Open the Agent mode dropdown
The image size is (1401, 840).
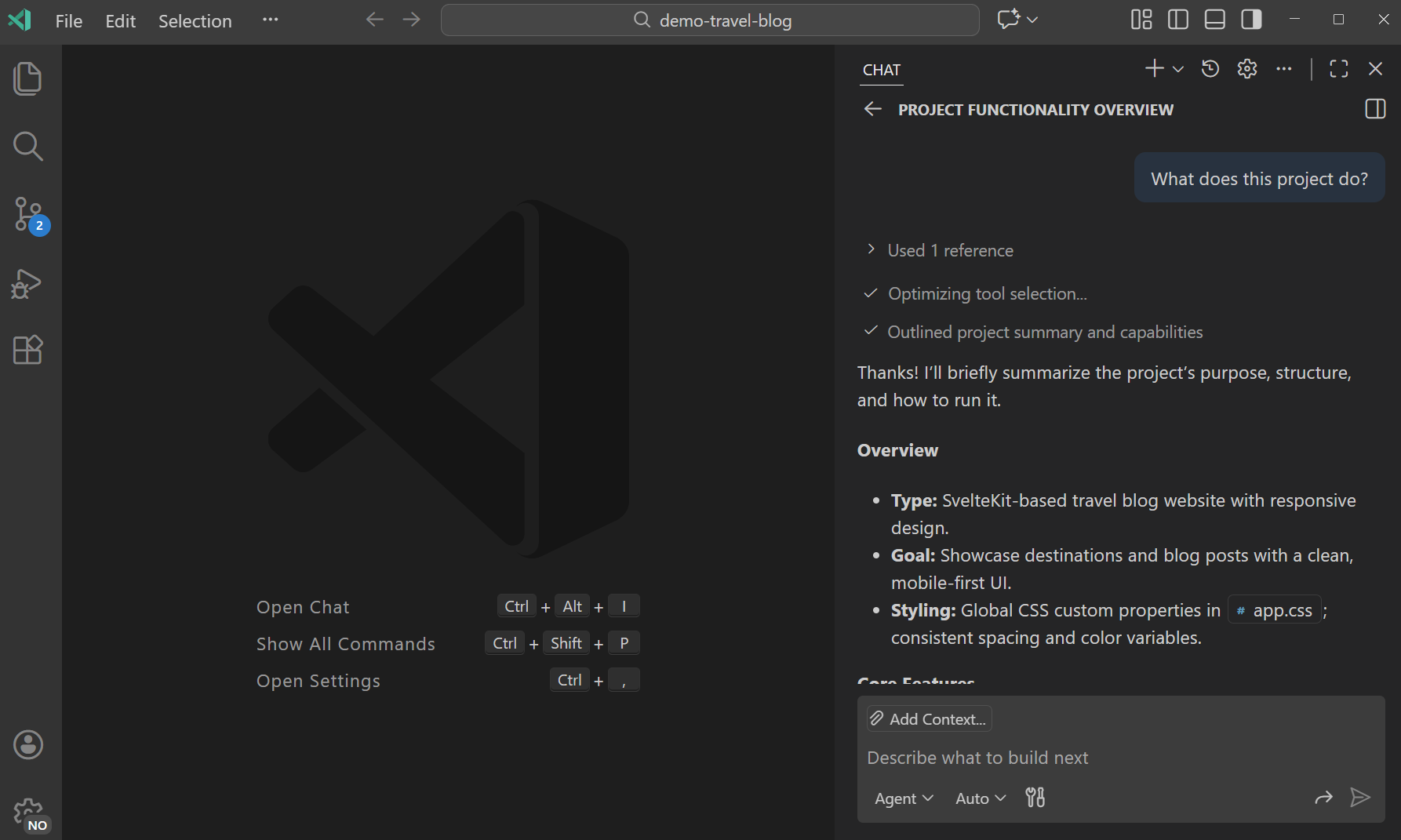click(x=904, y=798)
